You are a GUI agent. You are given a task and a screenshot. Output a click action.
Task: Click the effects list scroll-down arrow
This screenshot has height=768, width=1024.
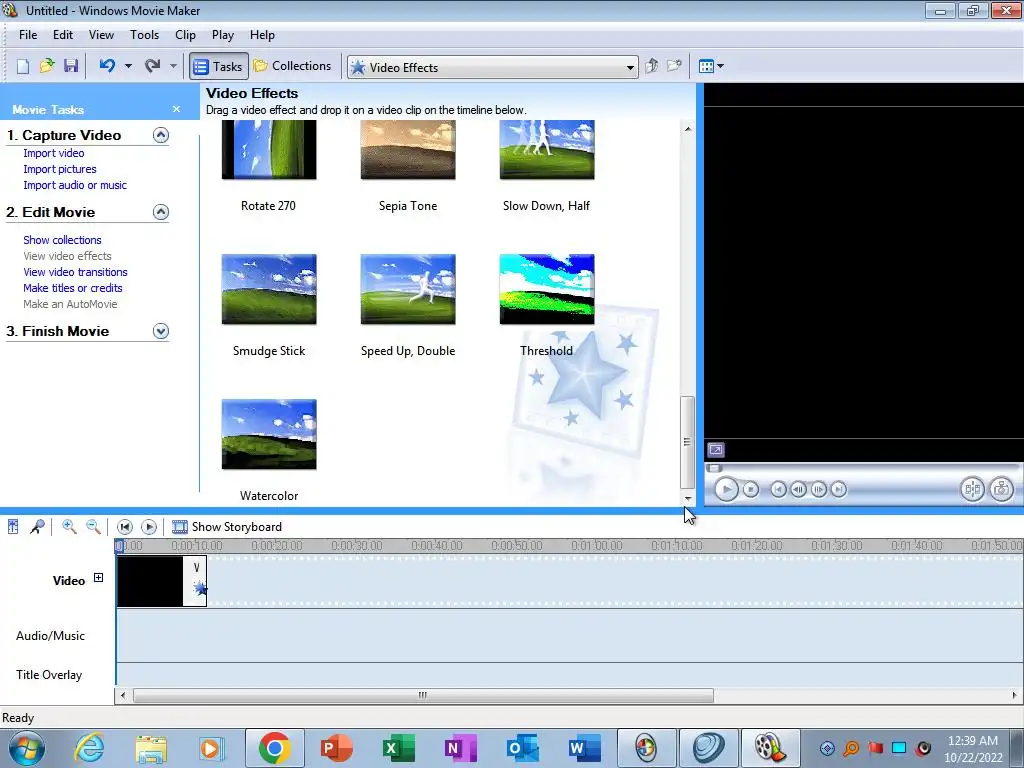click(x=688, y=499)
